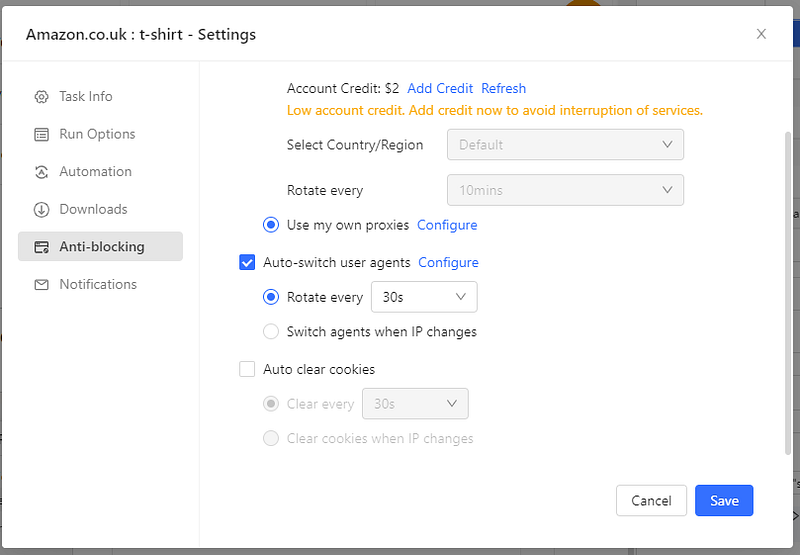The image size is (800, 555).
Task: Uncheck Auto-switch user agents checkbox
Action: (x=247, y=263)
